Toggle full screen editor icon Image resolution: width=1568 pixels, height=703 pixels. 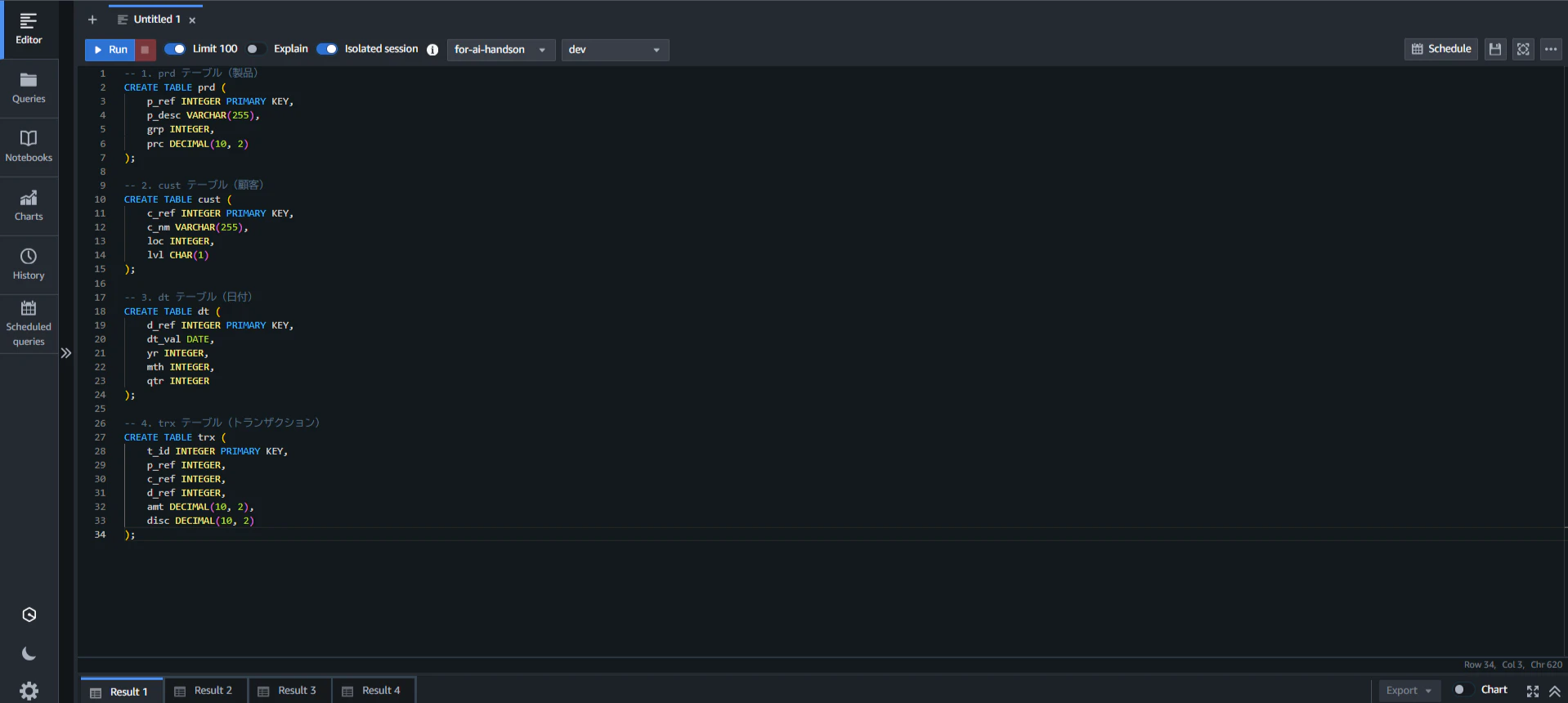tap(1523, 49)
